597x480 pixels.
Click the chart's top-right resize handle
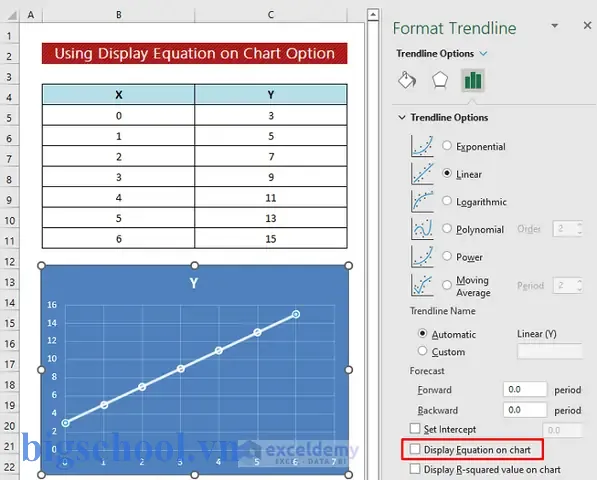pyautogui.click(x=348, y=265)
